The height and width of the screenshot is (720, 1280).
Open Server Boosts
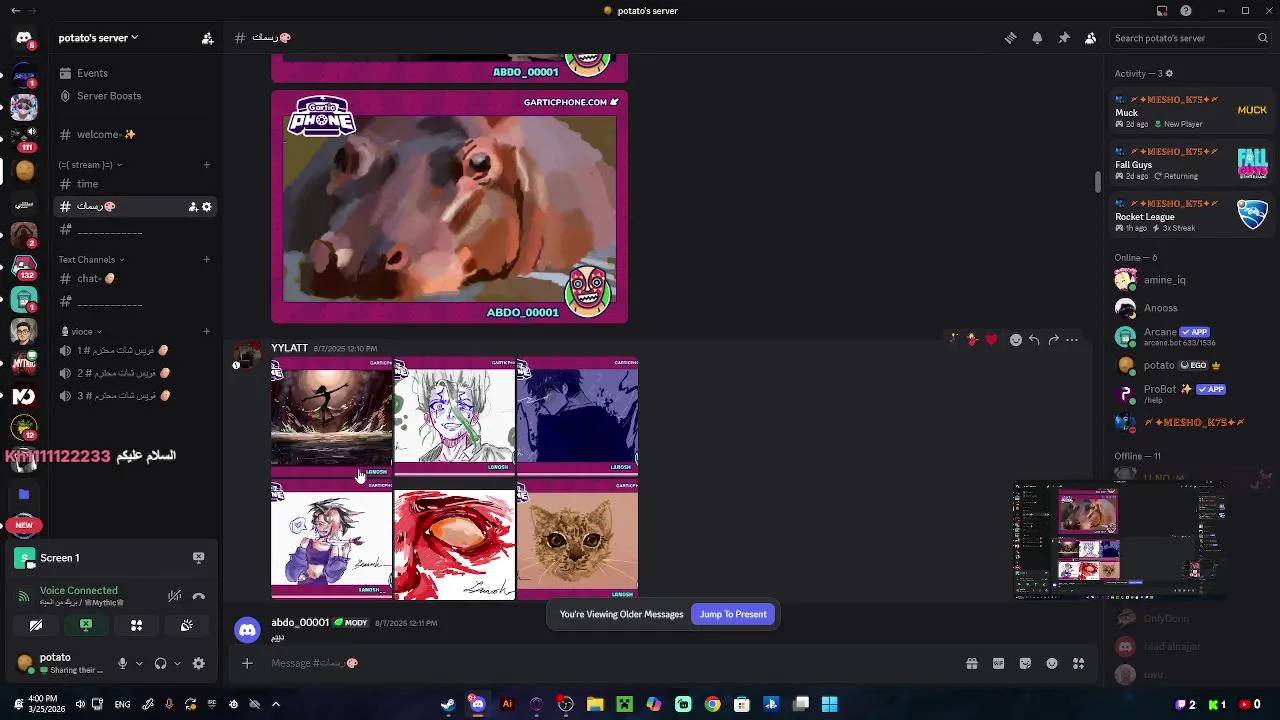pos(108,96)
